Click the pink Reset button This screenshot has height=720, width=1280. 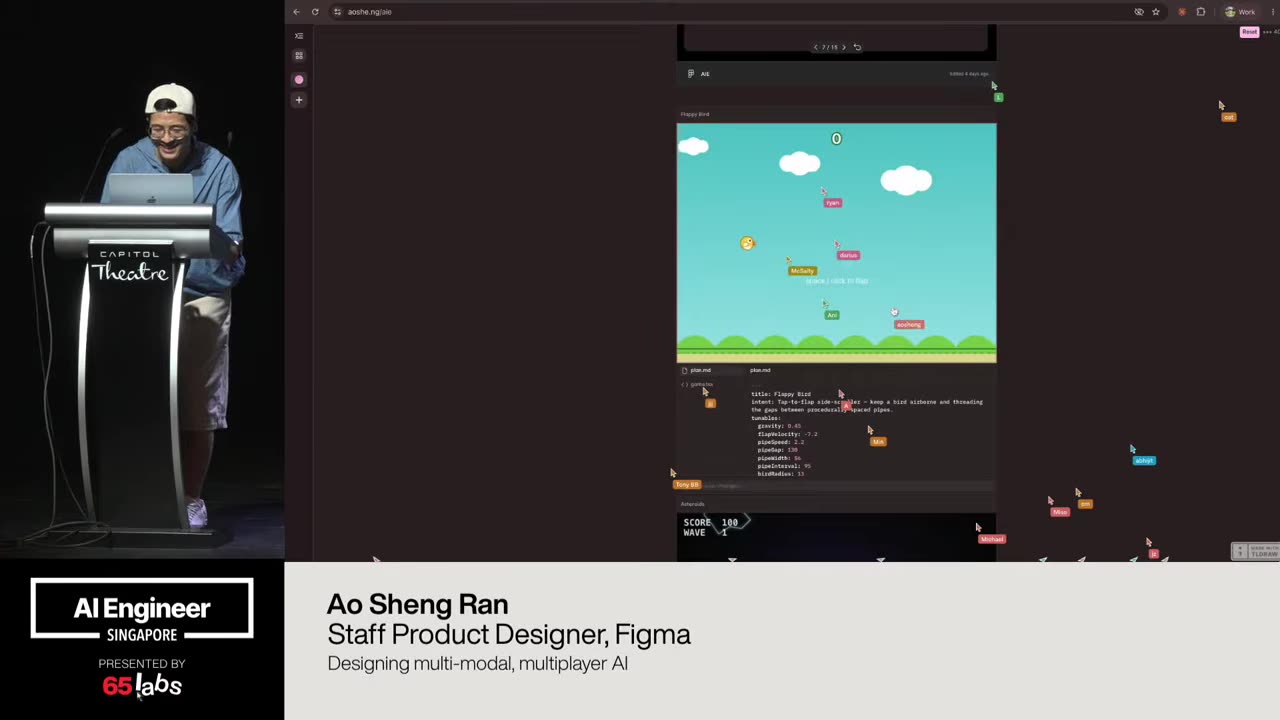[1249, 32]
